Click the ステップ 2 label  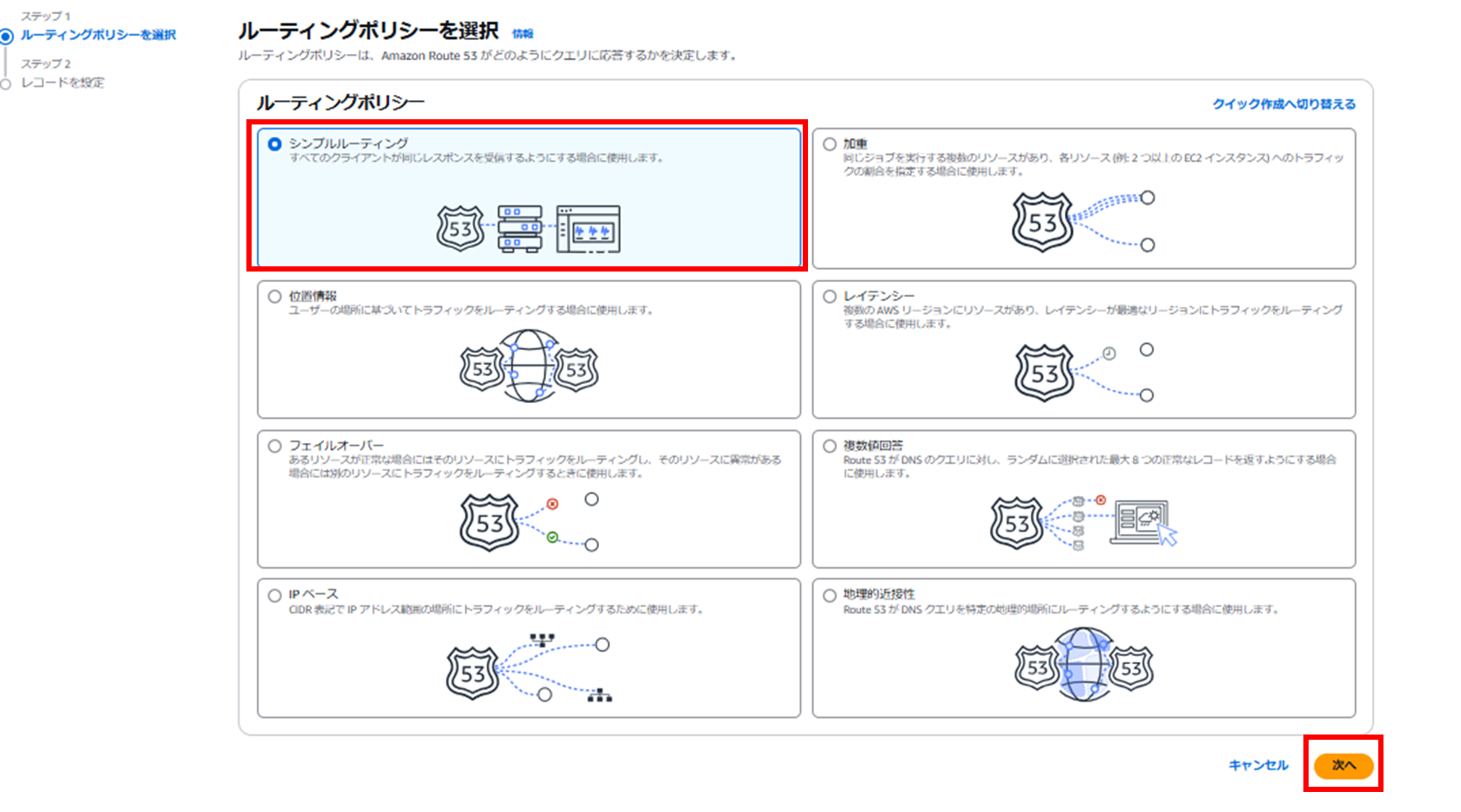coord(45,64)
